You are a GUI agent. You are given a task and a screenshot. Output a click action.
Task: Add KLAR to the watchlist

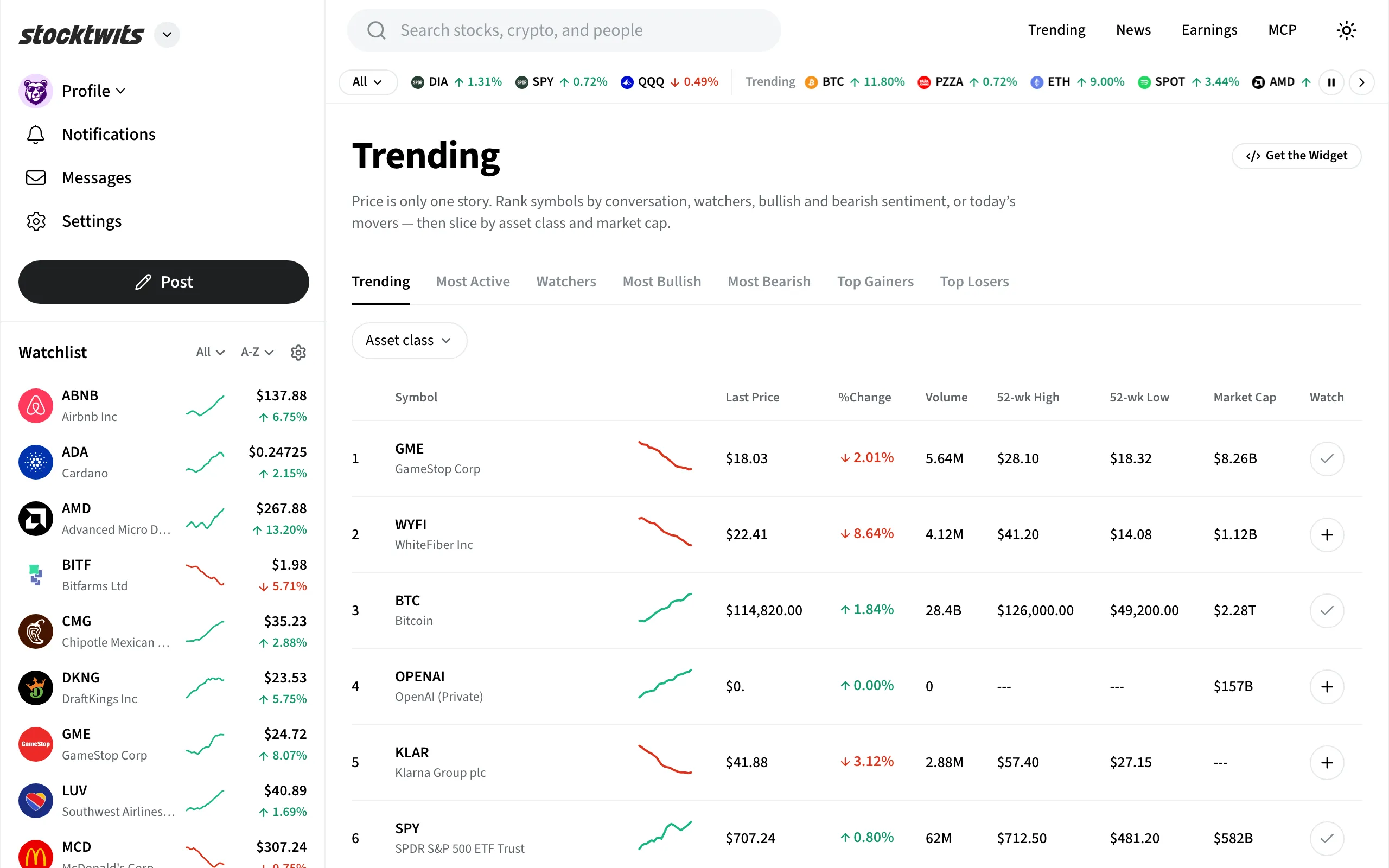tap(1327, 762)
